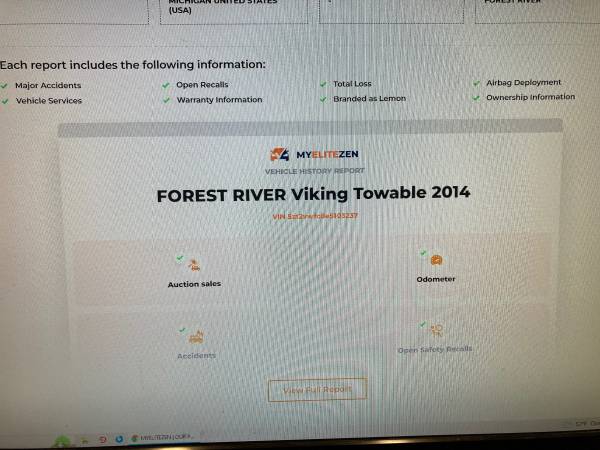Click the FOREST RIVER Viking Towable 2014 heading
This screenshot has width=600, height=450.
(313, 194)
